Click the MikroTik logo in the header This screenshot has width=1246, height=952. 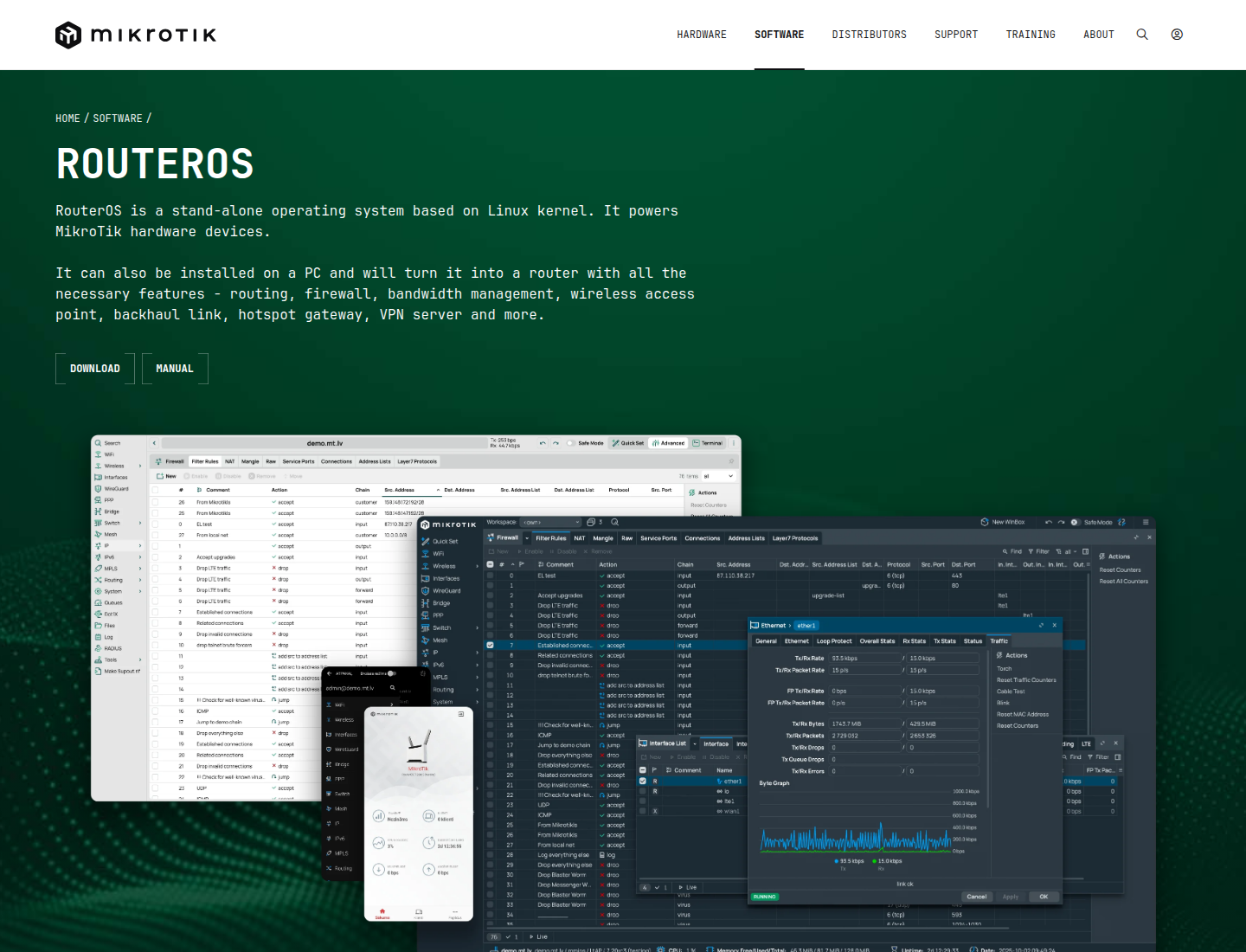pos(136,35)
